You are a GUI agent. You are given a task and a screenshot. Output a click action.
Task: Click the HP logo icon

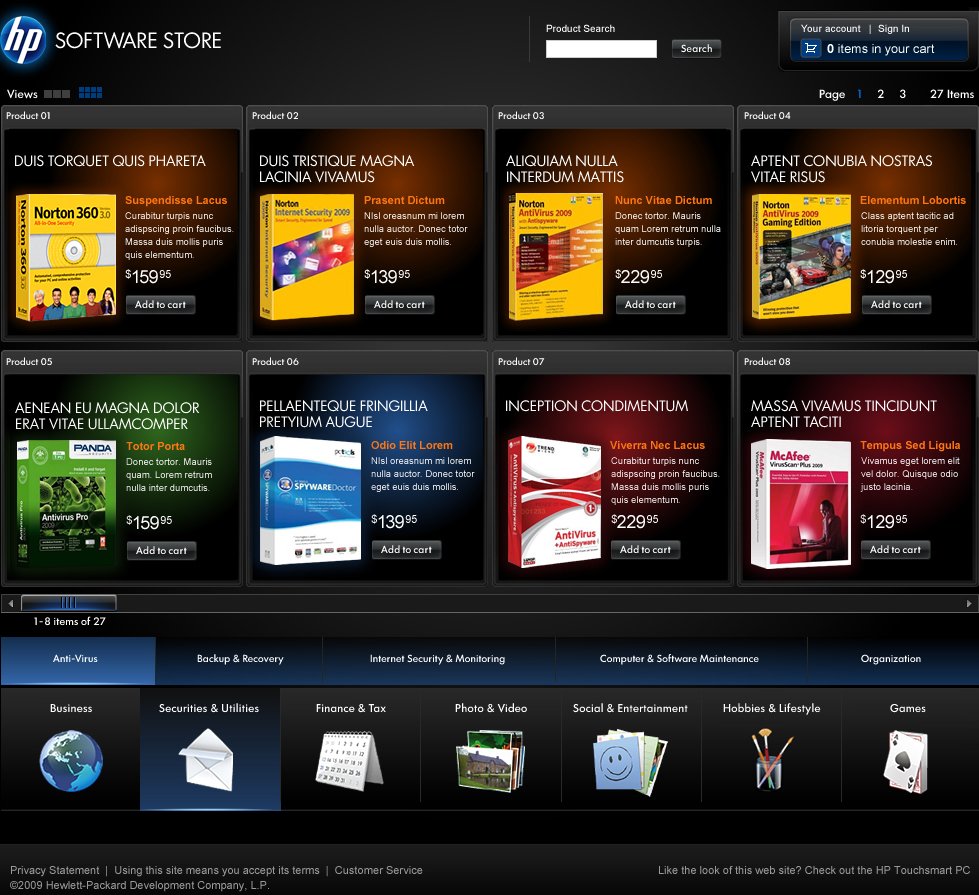coord(23,40)
